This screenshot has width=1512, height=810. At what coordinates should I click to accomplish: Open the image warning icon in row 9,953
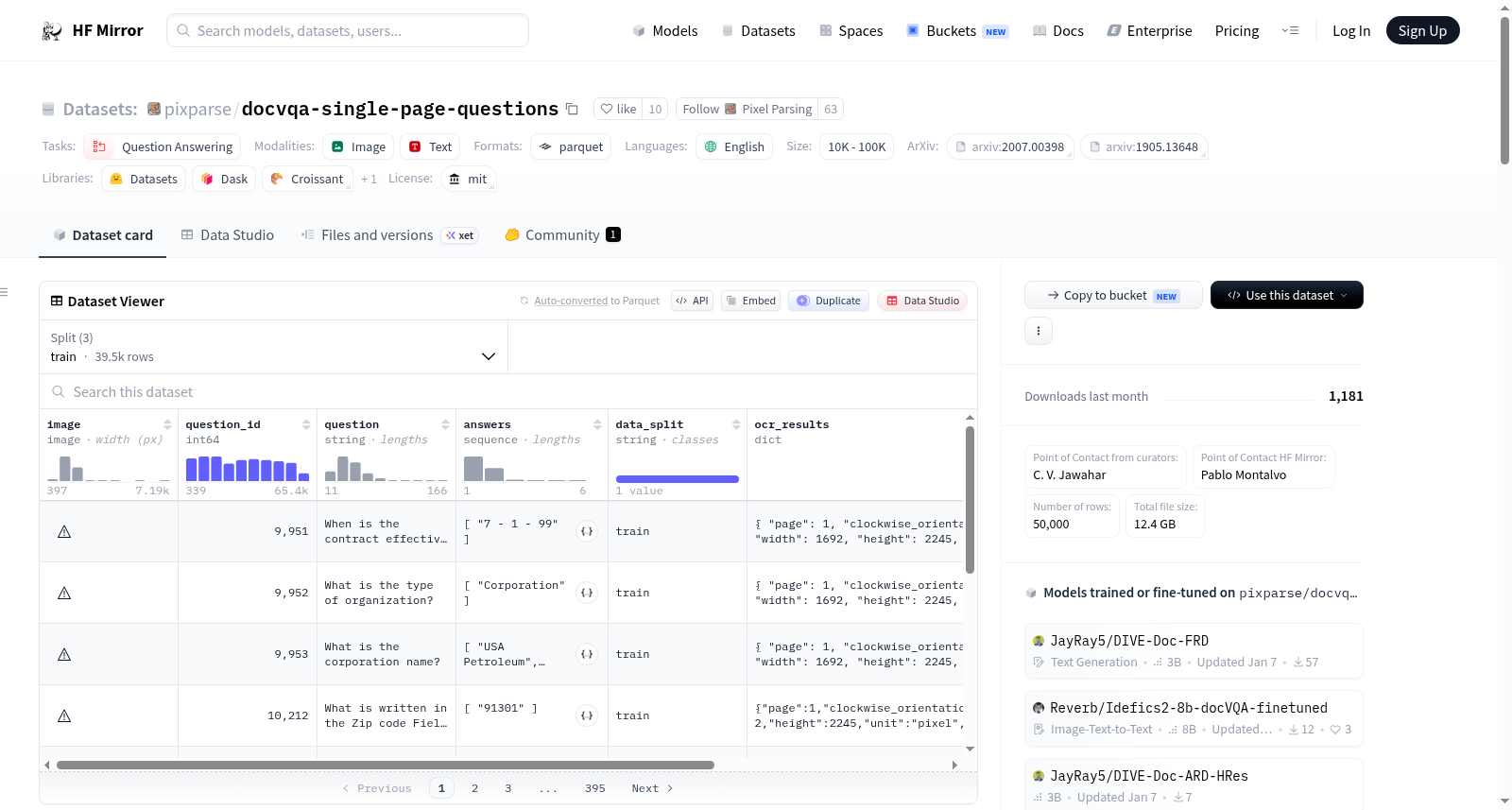pyautogui.click(x=64, y=654)
